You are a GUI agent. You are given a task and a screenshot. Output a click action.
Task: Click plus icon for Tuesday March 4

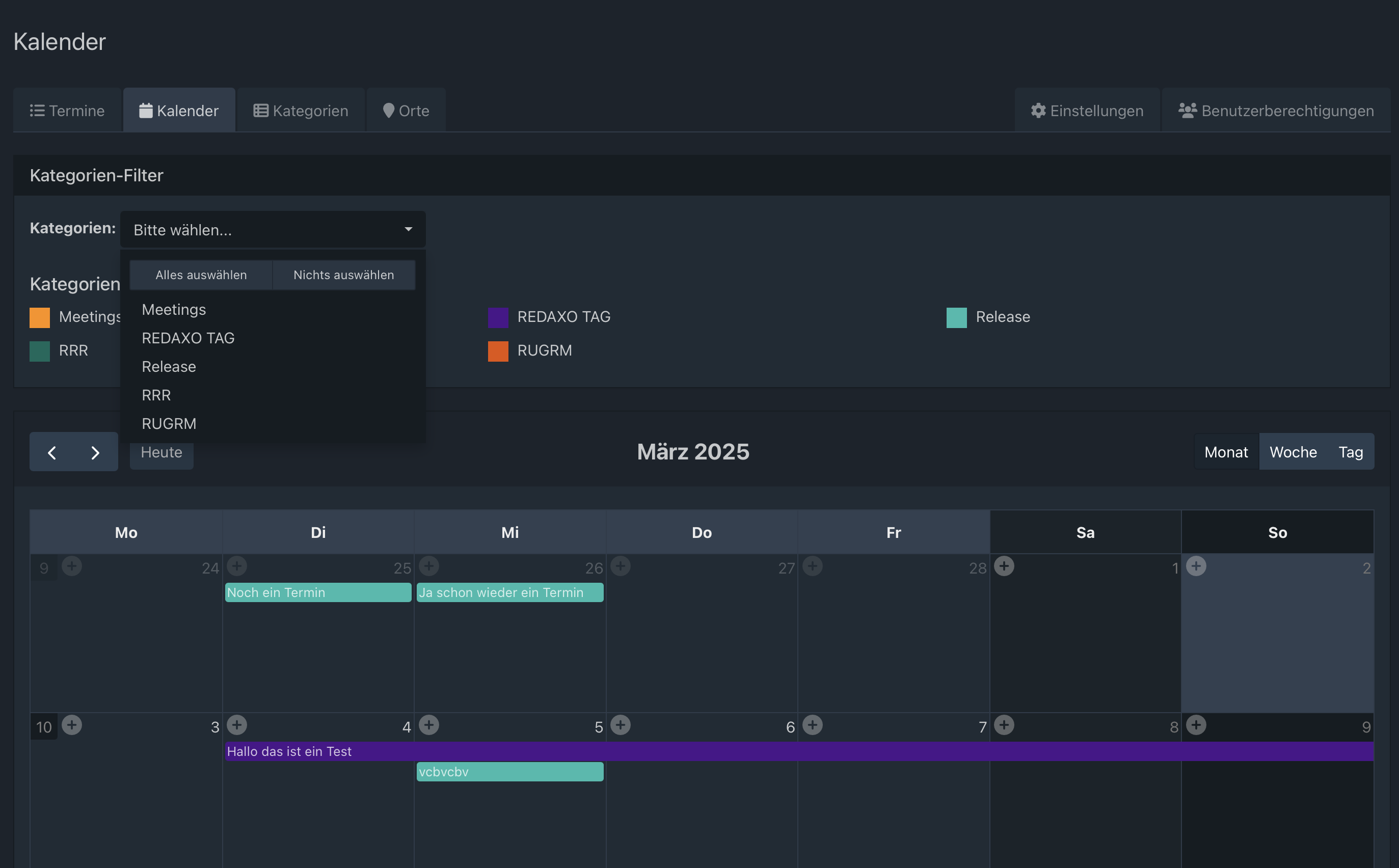coord(237,725)
